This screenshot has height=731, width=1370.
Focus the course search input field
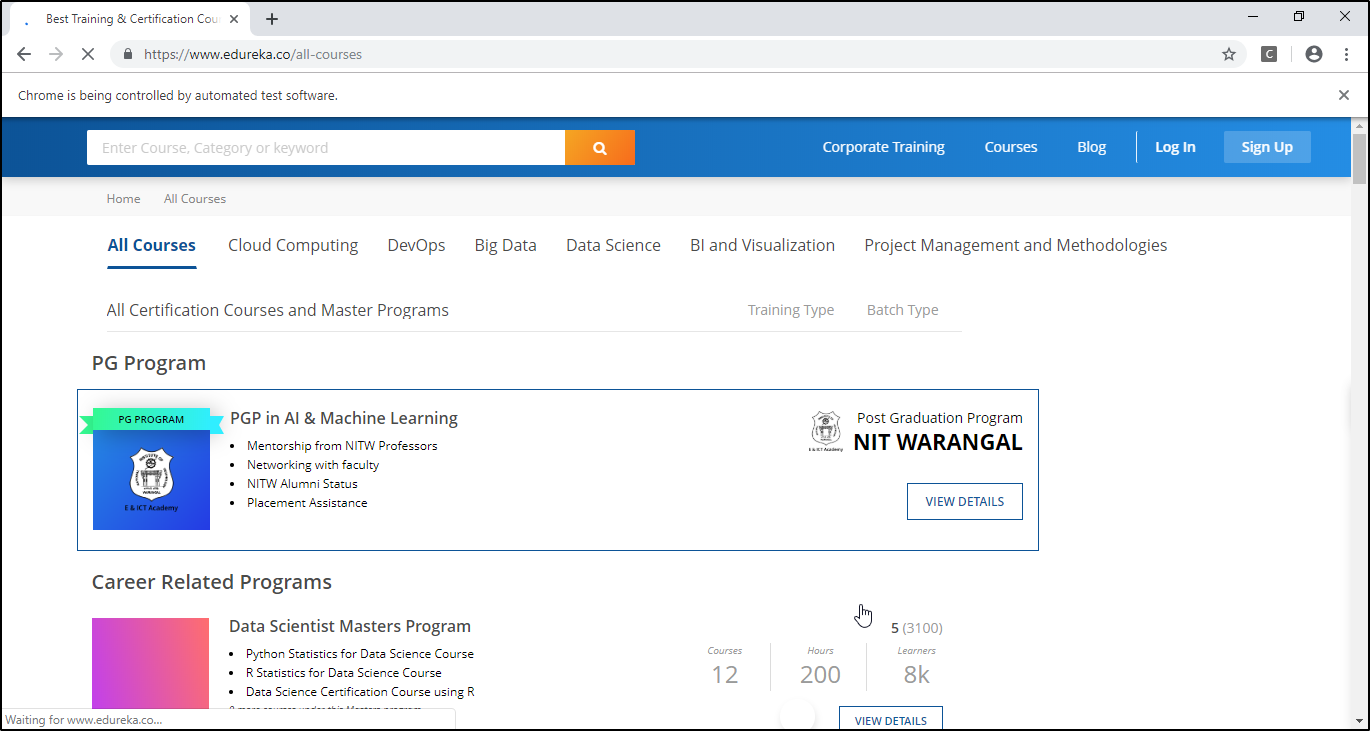[x=326, y=148]
